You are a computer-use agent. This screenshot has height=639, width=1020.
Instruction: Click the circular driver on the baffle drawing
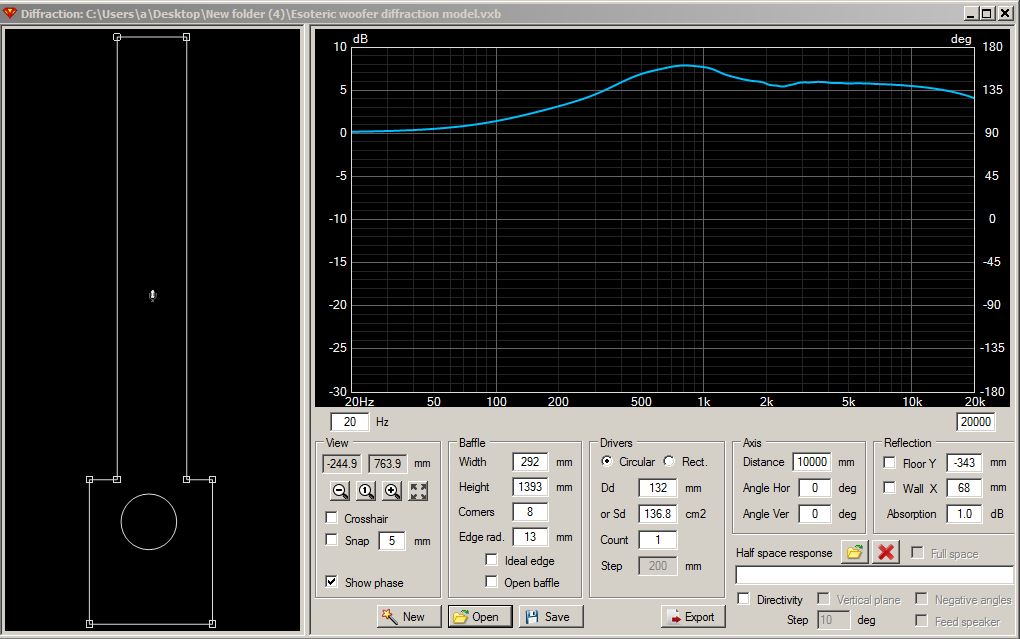(149, 521)
